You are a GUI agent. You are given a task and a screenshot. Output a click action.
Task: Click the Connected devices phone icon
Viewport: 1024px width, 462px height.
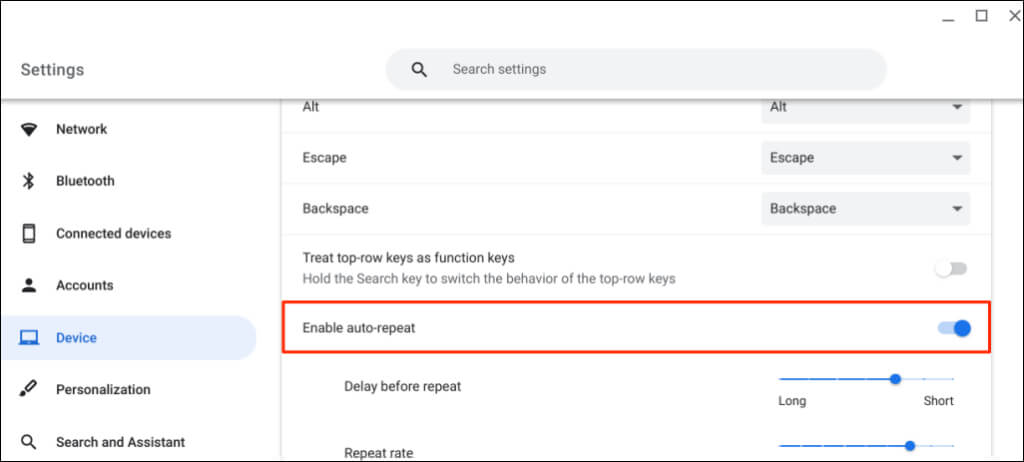pyautogui.click(x=29, y=233)
